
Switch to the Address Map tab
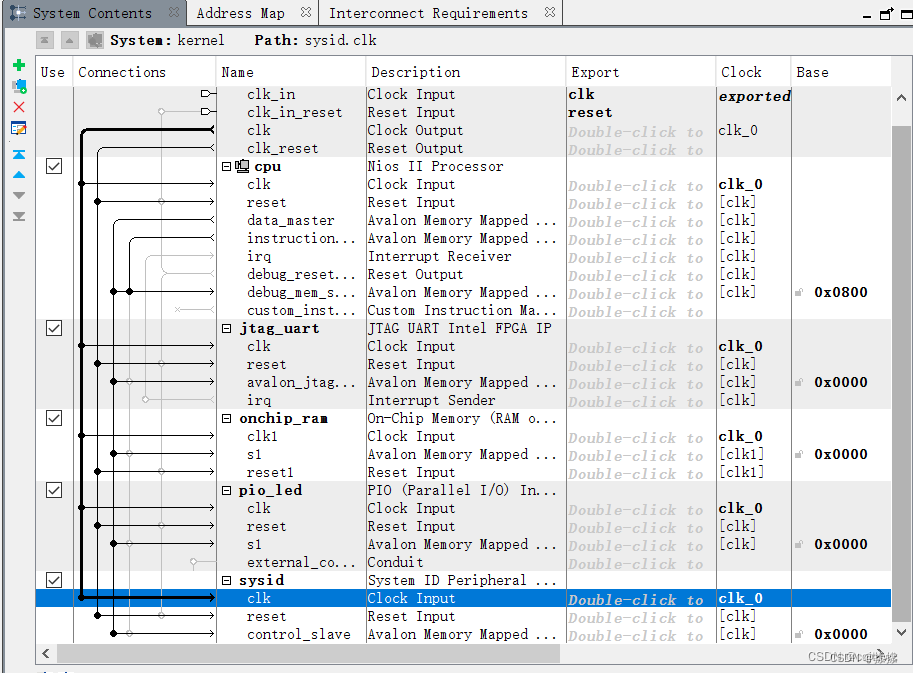click(240, 13)
